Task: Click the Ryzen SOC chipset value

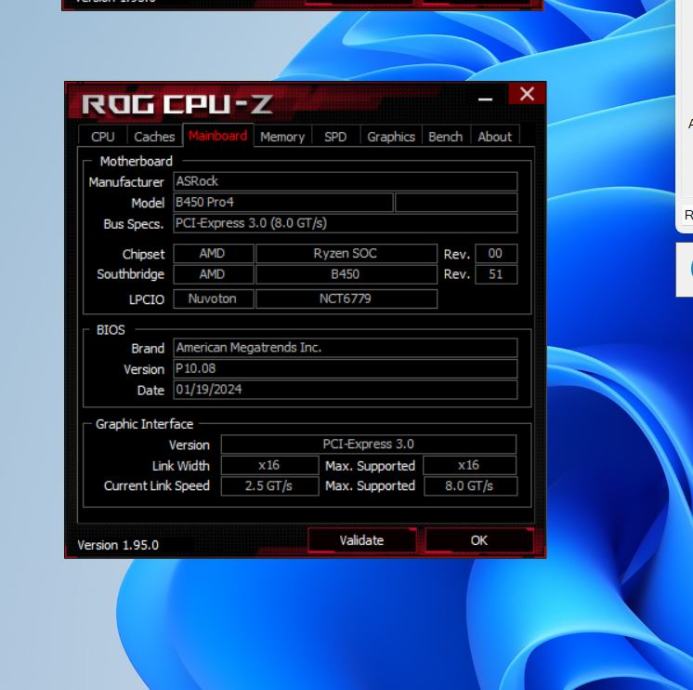Action: [x=346, y=254]
